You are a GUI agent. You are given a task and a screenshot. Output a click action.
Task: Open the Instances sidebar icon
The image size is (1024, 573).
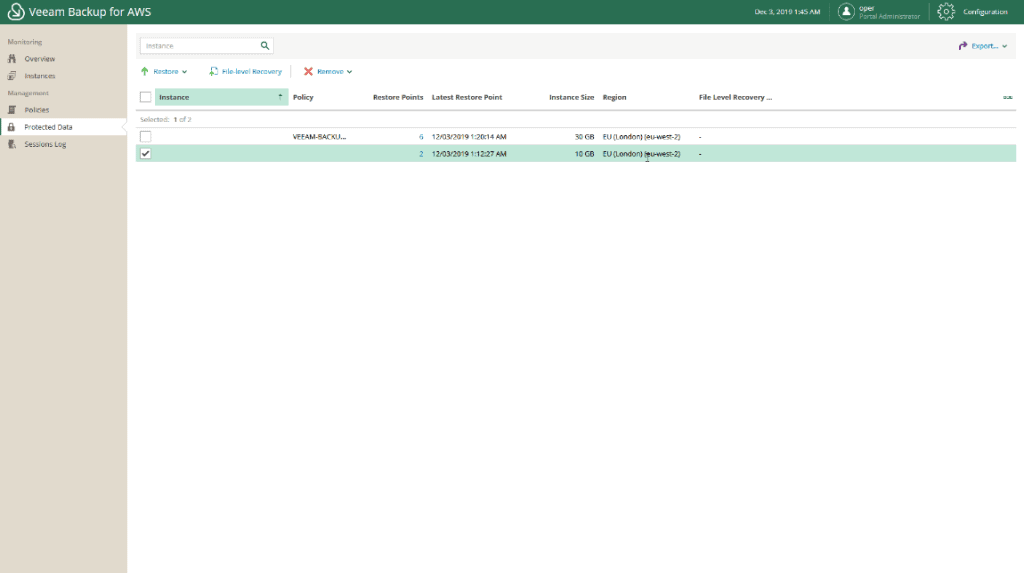tap(12, 76)
